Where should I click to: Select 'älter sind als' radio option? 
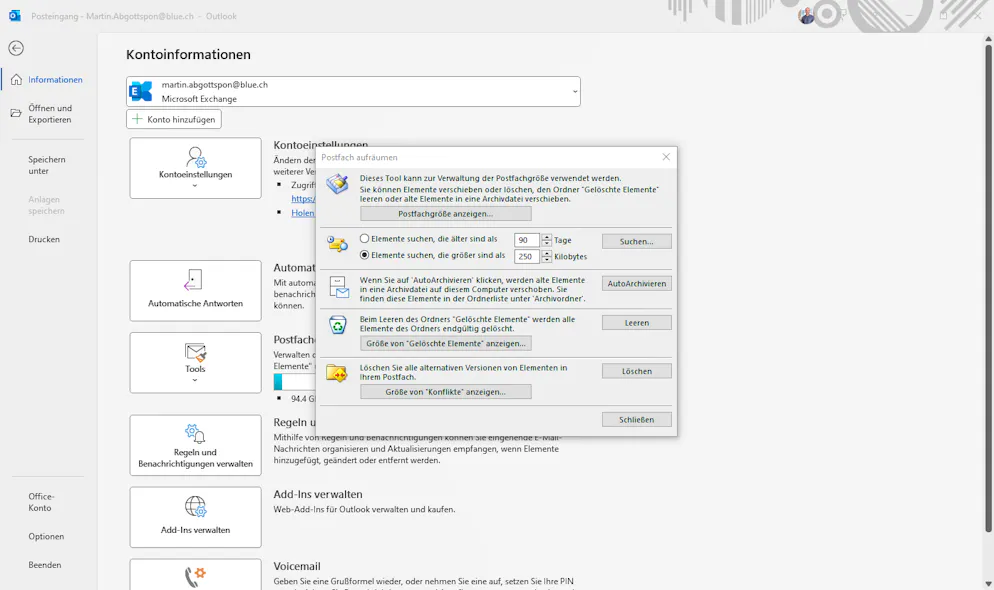tap(364, 239)
